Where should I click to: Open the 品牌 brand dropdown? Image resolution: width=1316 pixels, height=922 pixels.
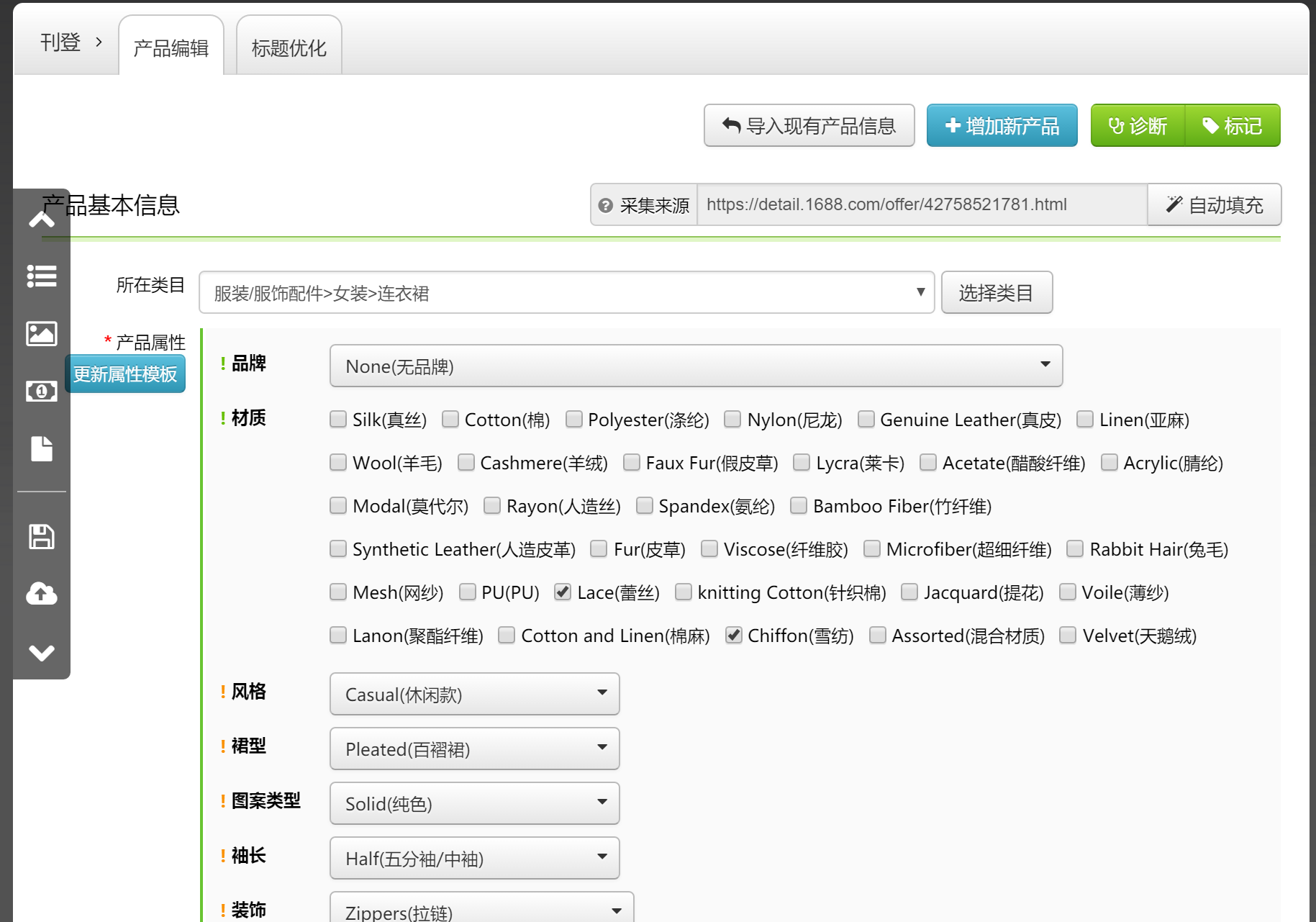point(696,366)
